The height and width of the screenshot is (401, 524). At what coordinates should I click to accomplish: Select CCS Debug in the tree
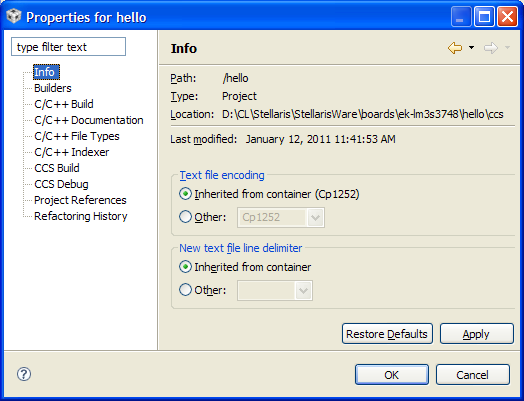pyautogui.click(x=61, y=184)
